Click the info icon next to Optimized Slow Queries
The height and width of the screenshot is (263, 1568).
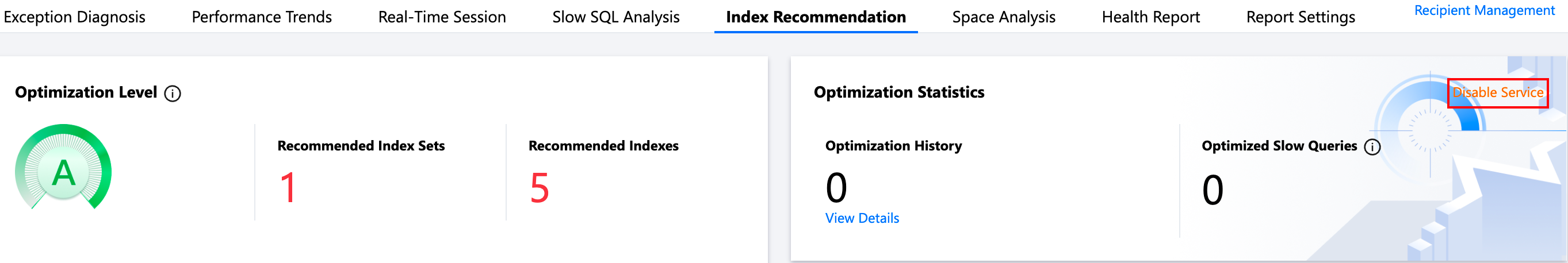pyautogui.click(x=1372, y=147)
